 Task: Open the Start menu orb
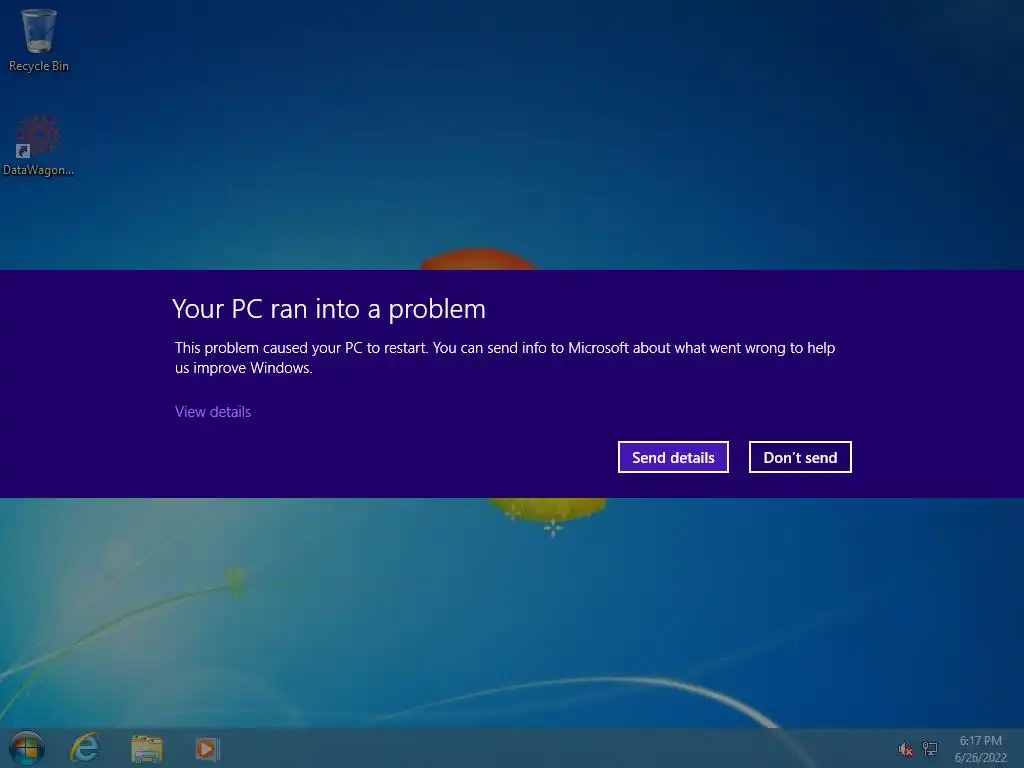pyautogui.click(x=27, y=748)
